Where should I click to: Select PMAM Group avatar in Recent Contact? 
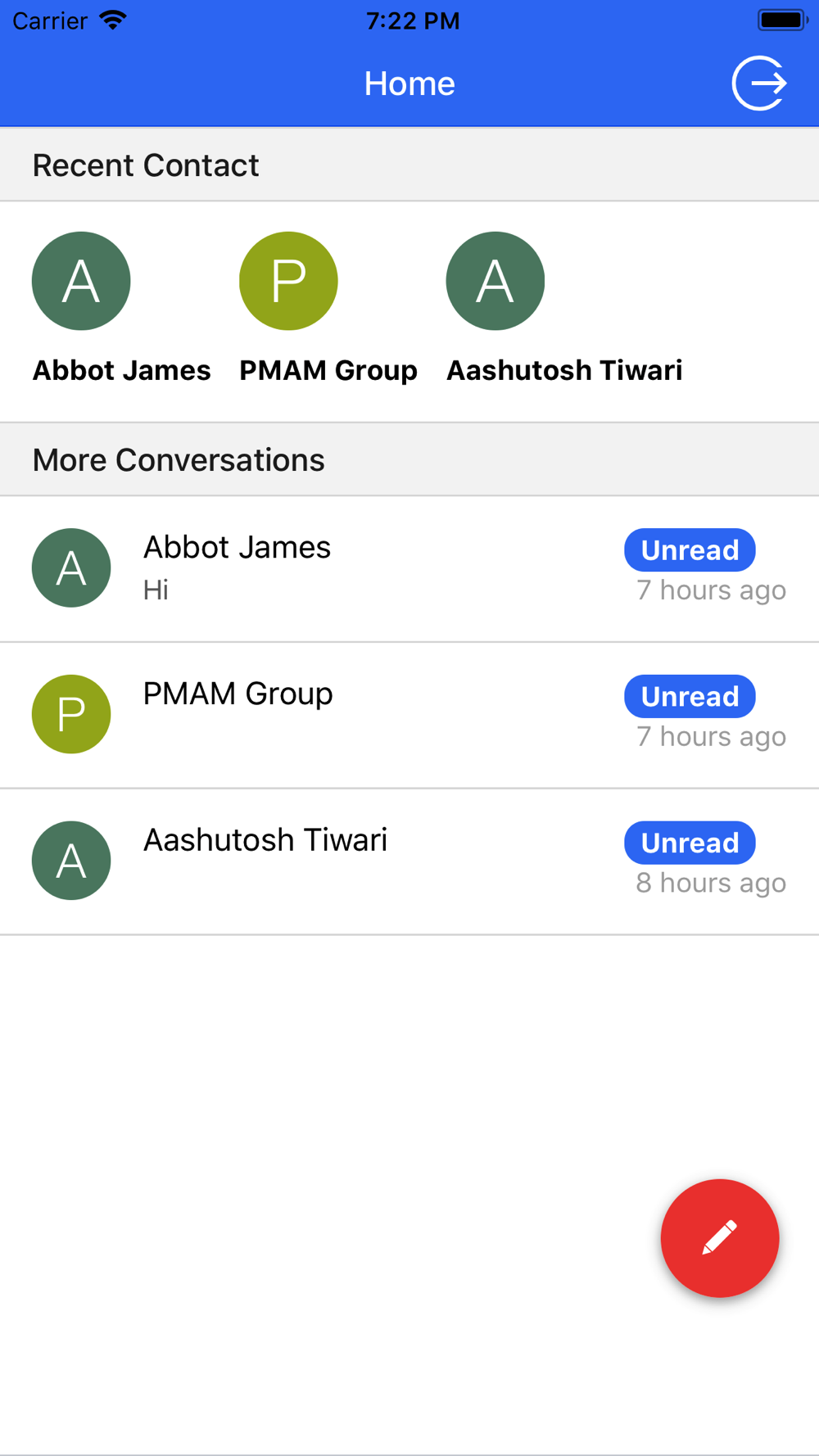[288, 281]
